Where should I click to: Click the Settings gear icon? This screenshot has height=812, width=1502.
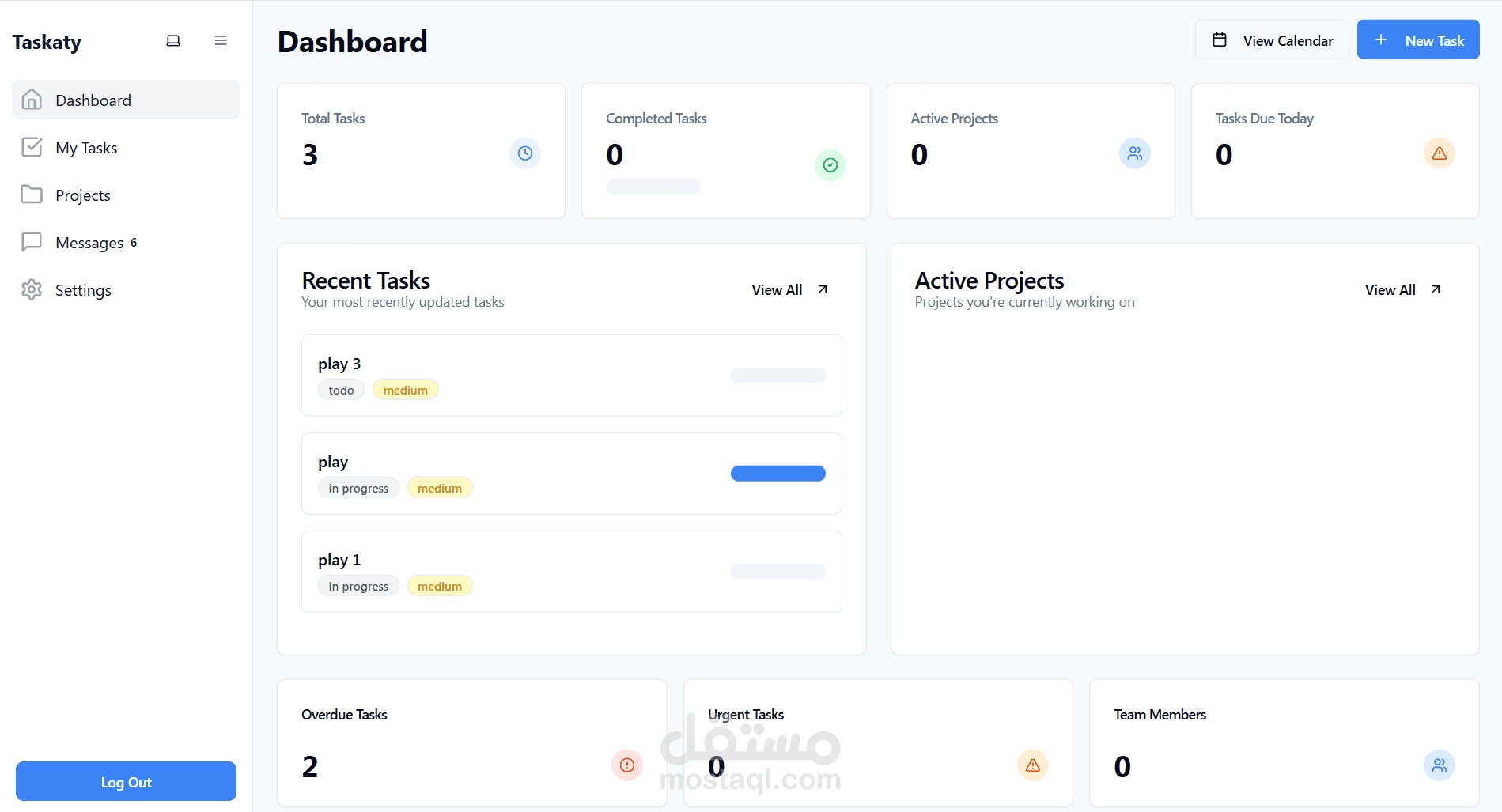[x=32, y=289]
